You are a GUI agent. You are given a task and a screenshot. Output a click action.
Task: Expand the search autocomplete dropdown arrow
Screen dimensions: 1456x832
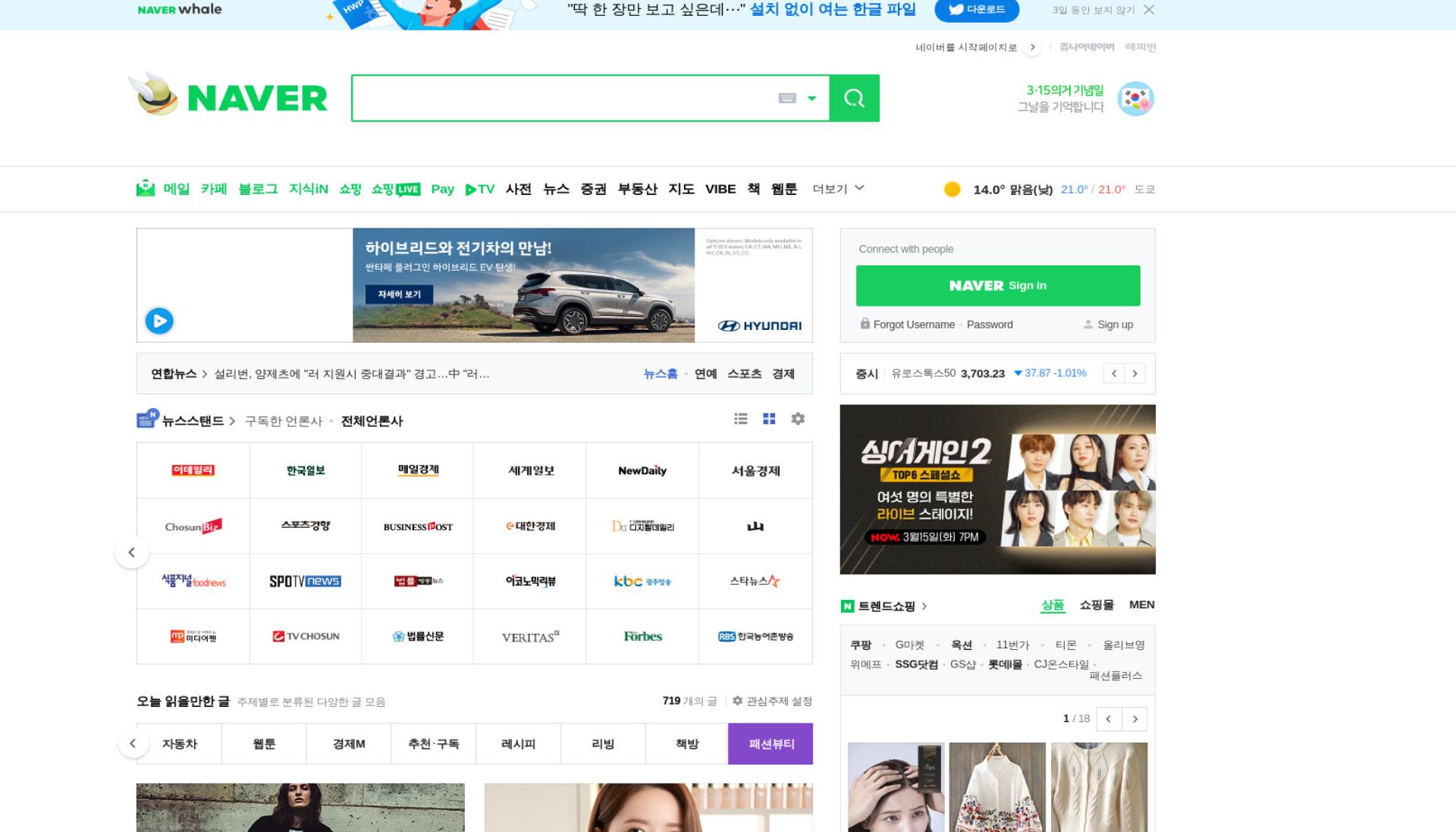(x=812, y=98)
